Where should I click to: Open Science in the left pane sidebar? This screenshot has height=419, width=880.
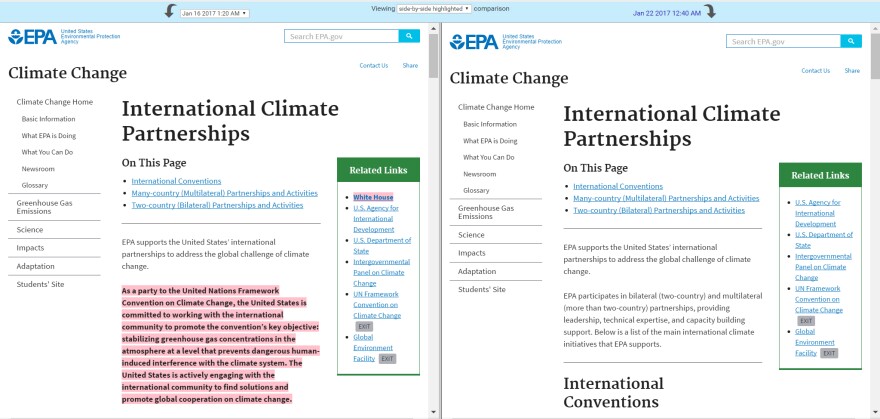click(30, 229)
